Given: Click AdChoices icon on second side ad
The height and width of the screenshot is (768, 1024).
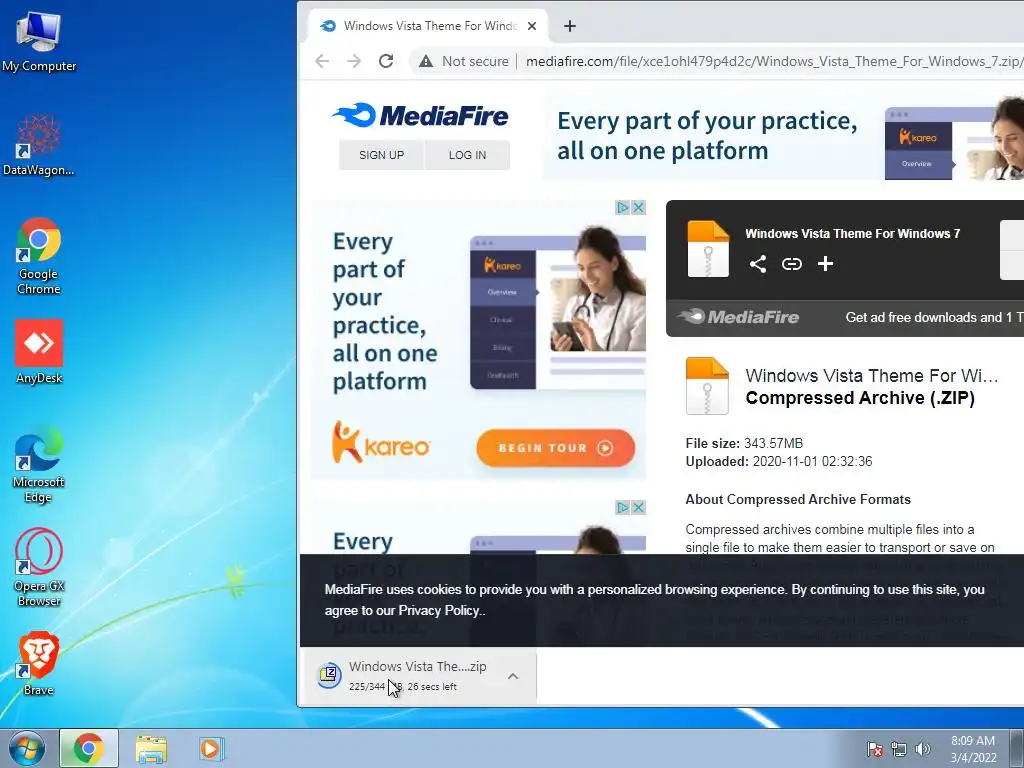Looking at the screenshot, I should pos(623,507).
